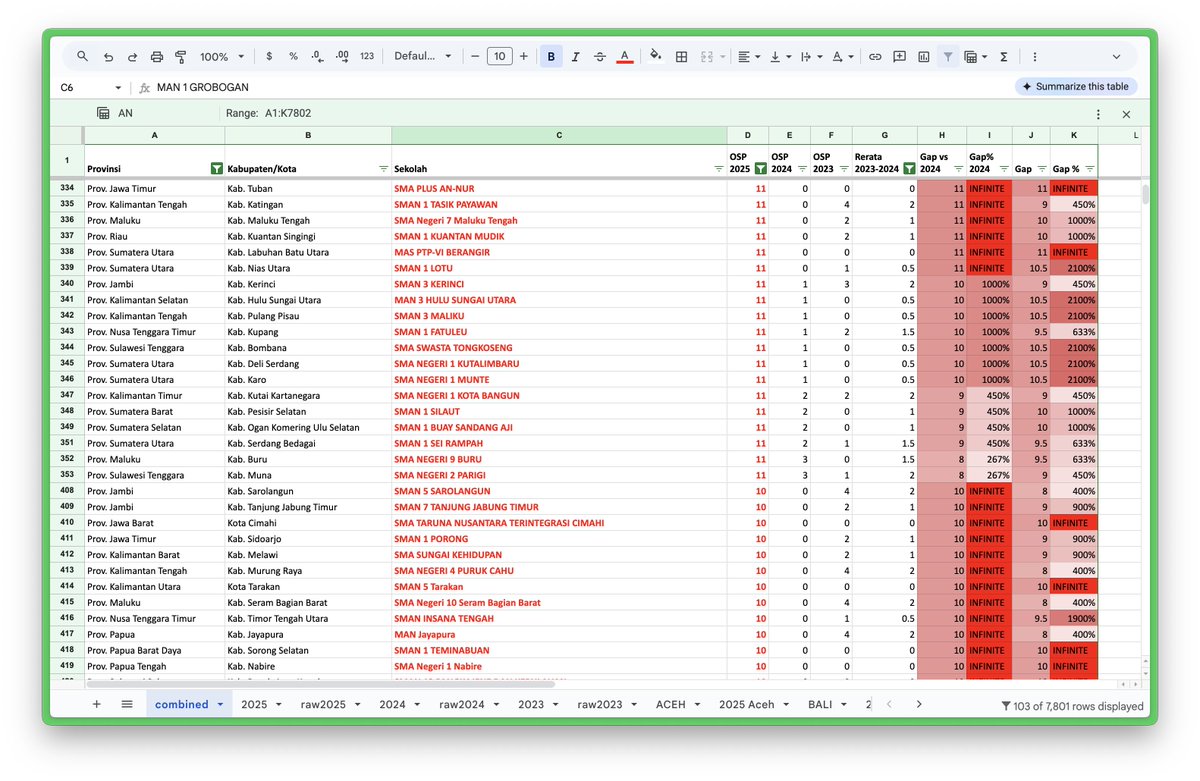
Task: Click row header 340
Action: 67,284
